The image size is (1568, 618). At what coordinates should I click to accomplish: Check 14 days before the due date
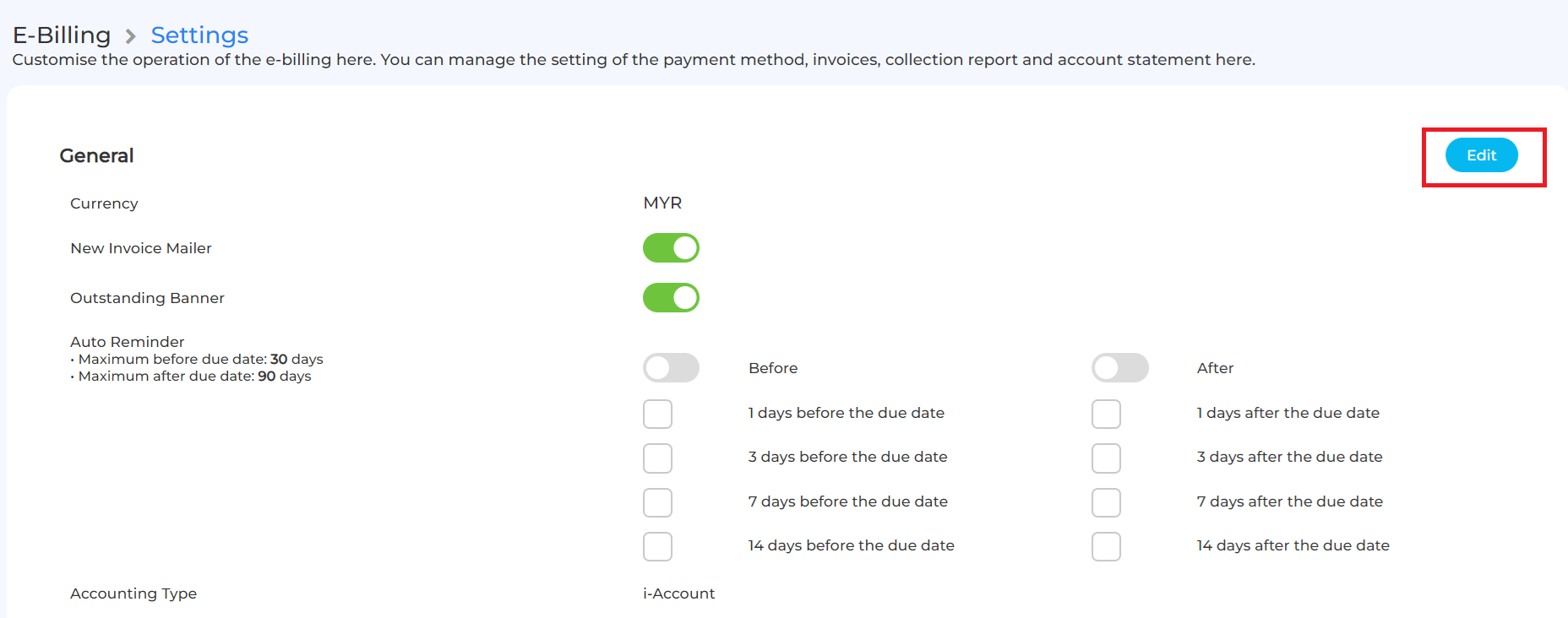tap(657, 546)
